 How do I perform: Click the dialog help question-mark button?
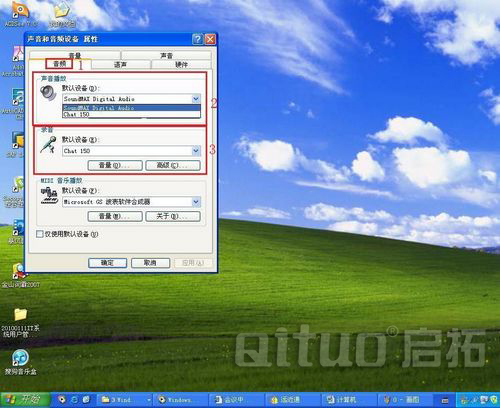pyautogui.click(x=197, y=39)
